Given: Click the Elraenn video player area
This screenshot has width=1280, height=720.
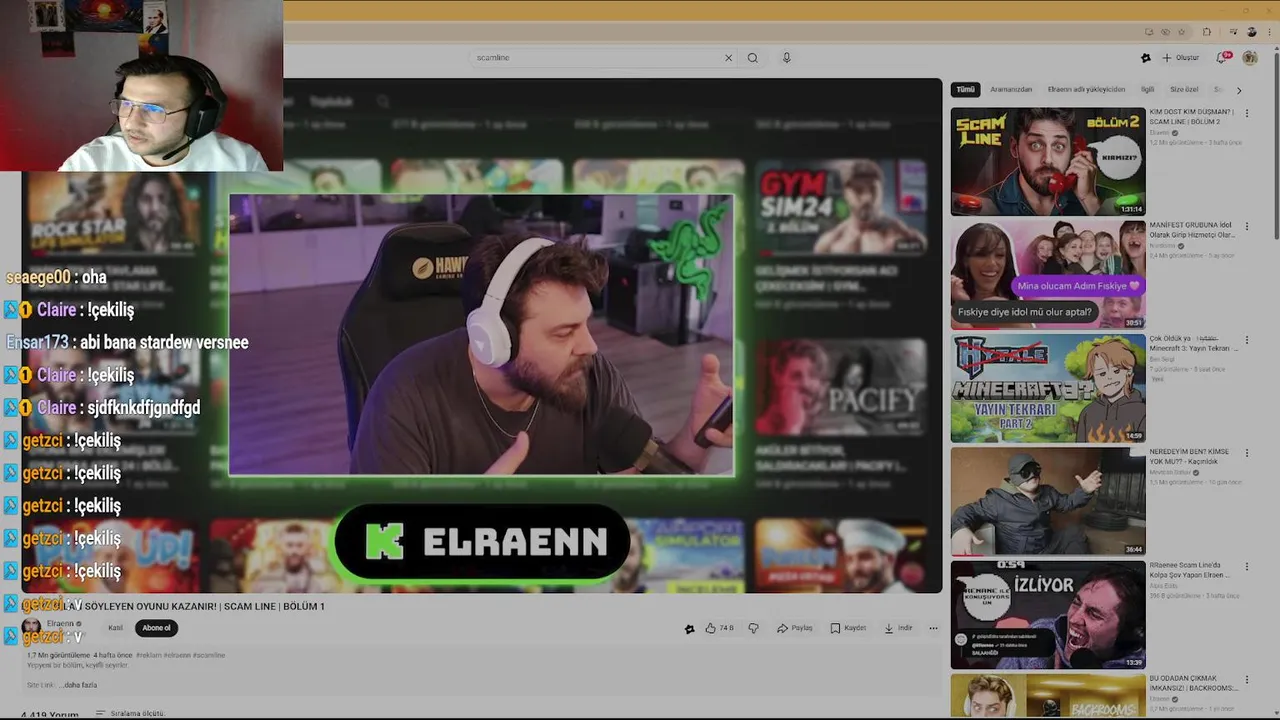Looking at the screenshot, I should tap(482, 335).
